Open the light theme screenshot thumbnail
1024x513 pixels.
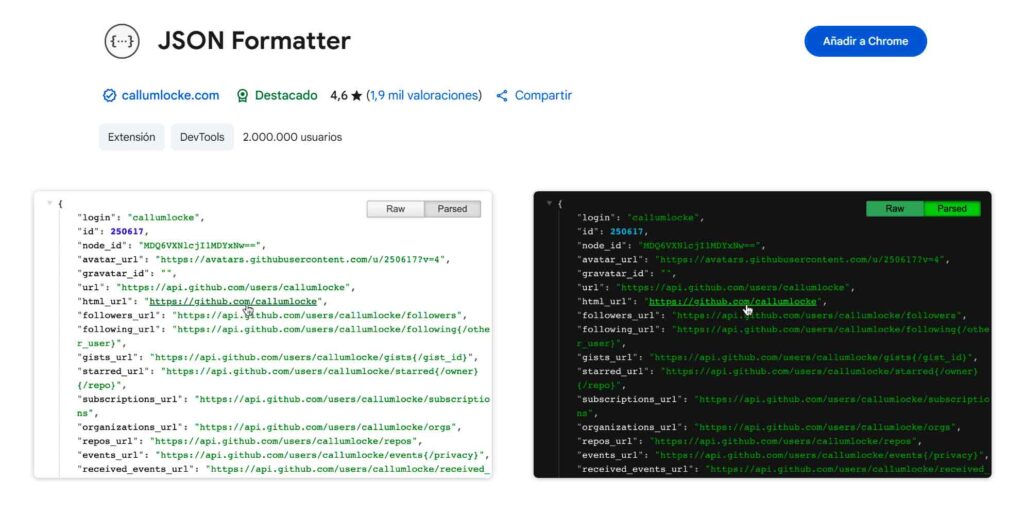pos(263,335)
